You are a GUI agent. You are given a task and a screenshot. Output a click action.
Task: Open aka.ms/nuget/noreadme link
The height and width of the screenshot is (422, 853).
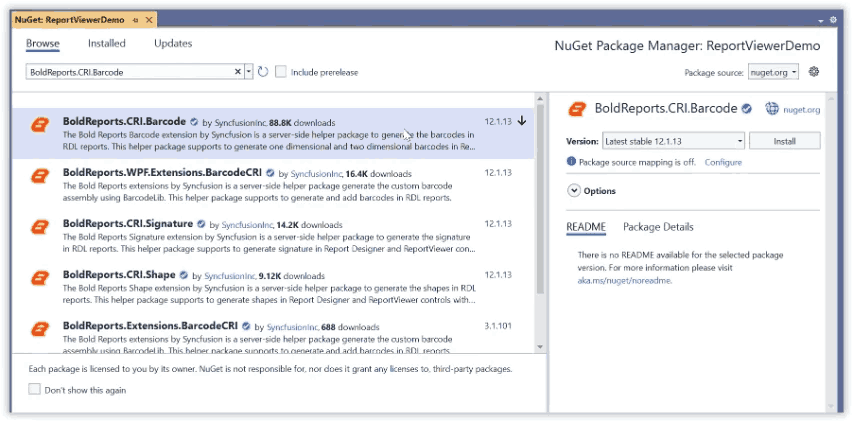(x=625, y=281)
